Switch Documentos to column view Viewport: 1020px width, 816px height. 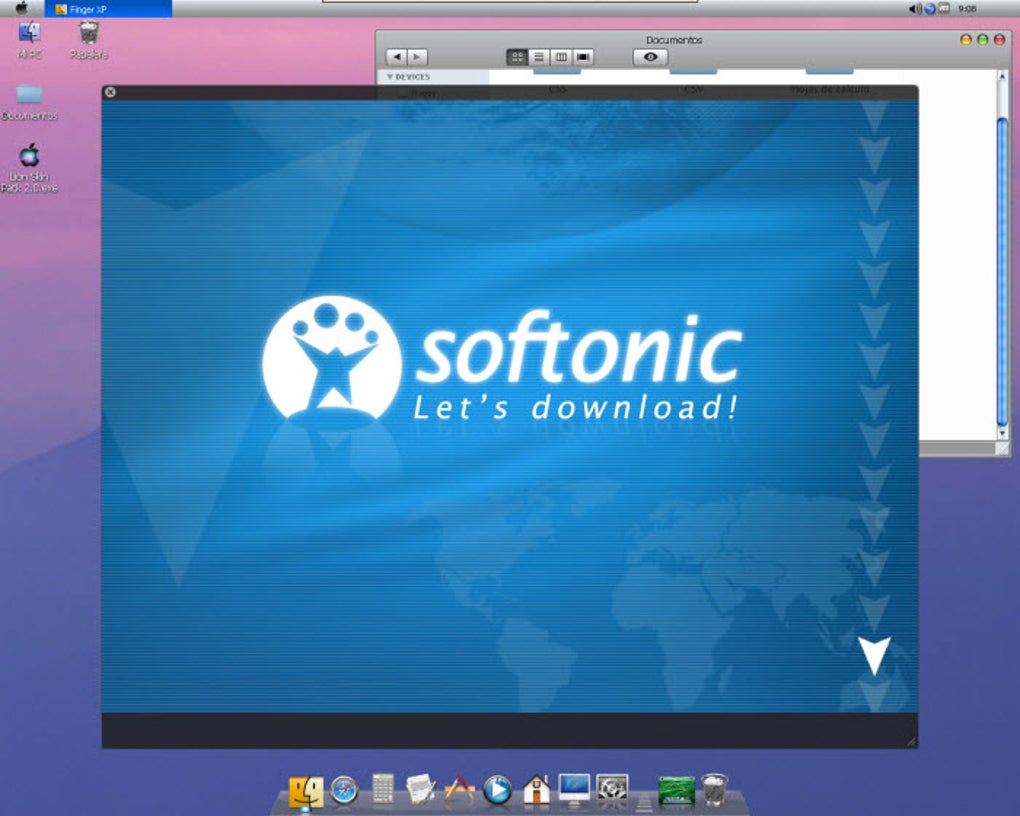coord(561,57)
